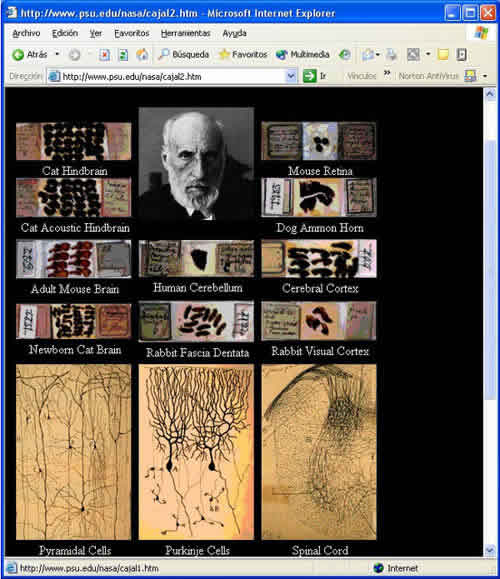Click the Vínculos links bar label
Viewport: 500px width, 579px height.
click(362, 76)
